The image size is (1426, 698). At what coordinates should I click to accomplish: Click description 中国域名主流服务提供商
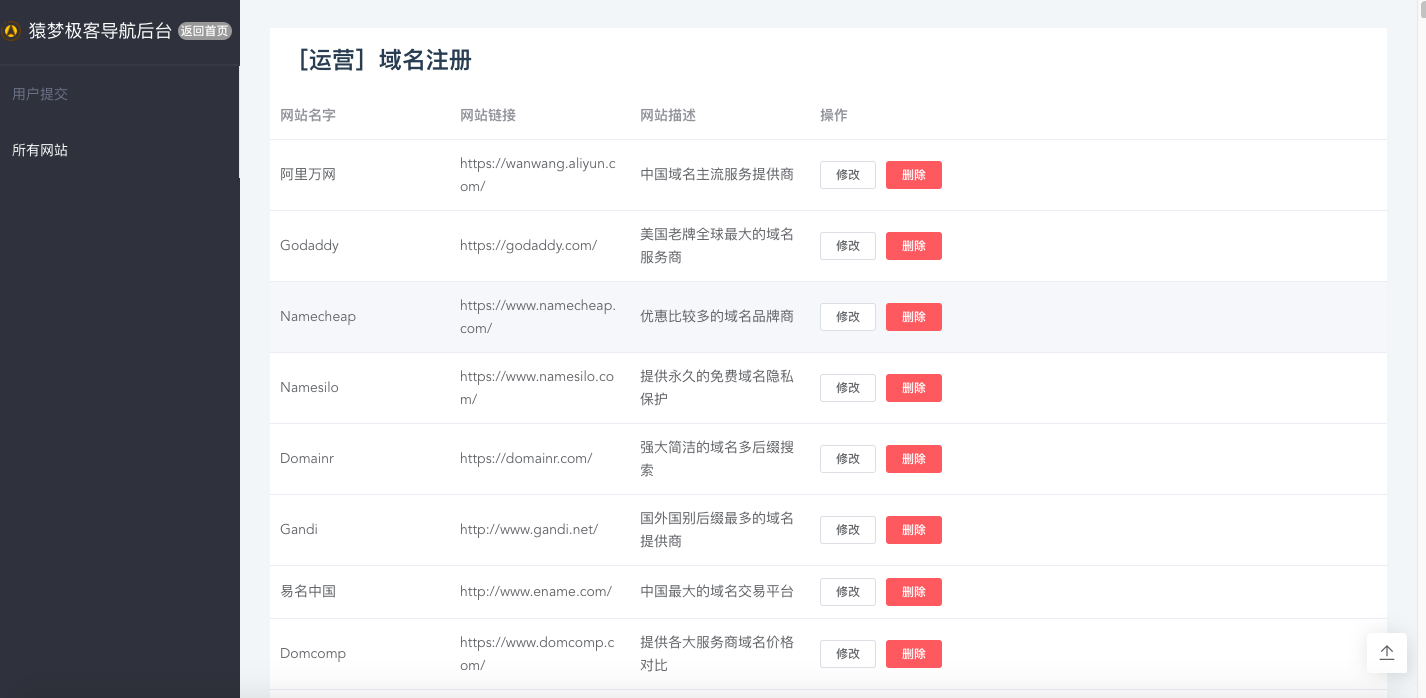(717, 175)
